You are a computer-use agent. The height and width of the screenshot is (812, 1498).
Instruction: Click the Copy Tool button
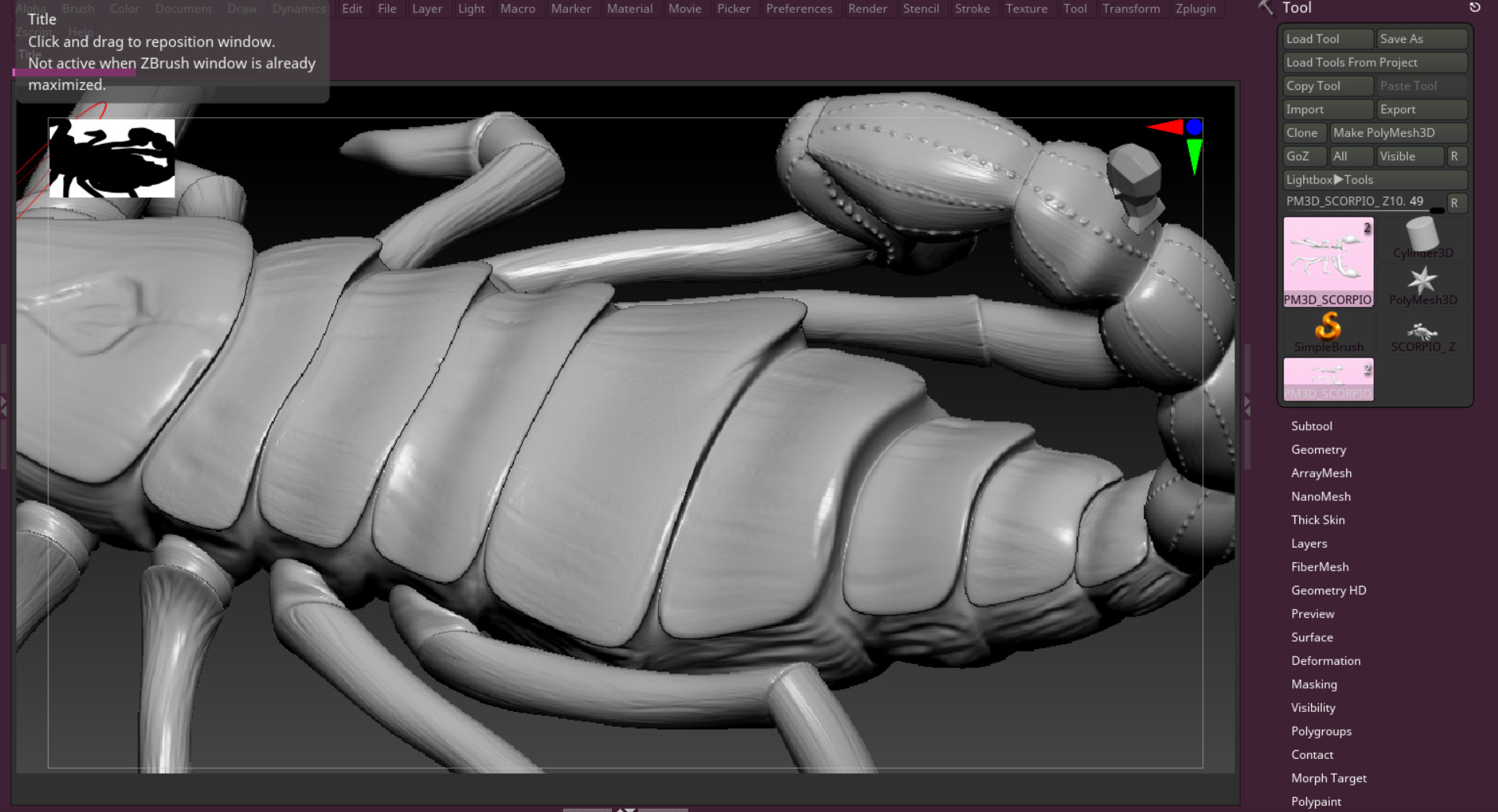pyautogui.click(x=1328, y=86)
